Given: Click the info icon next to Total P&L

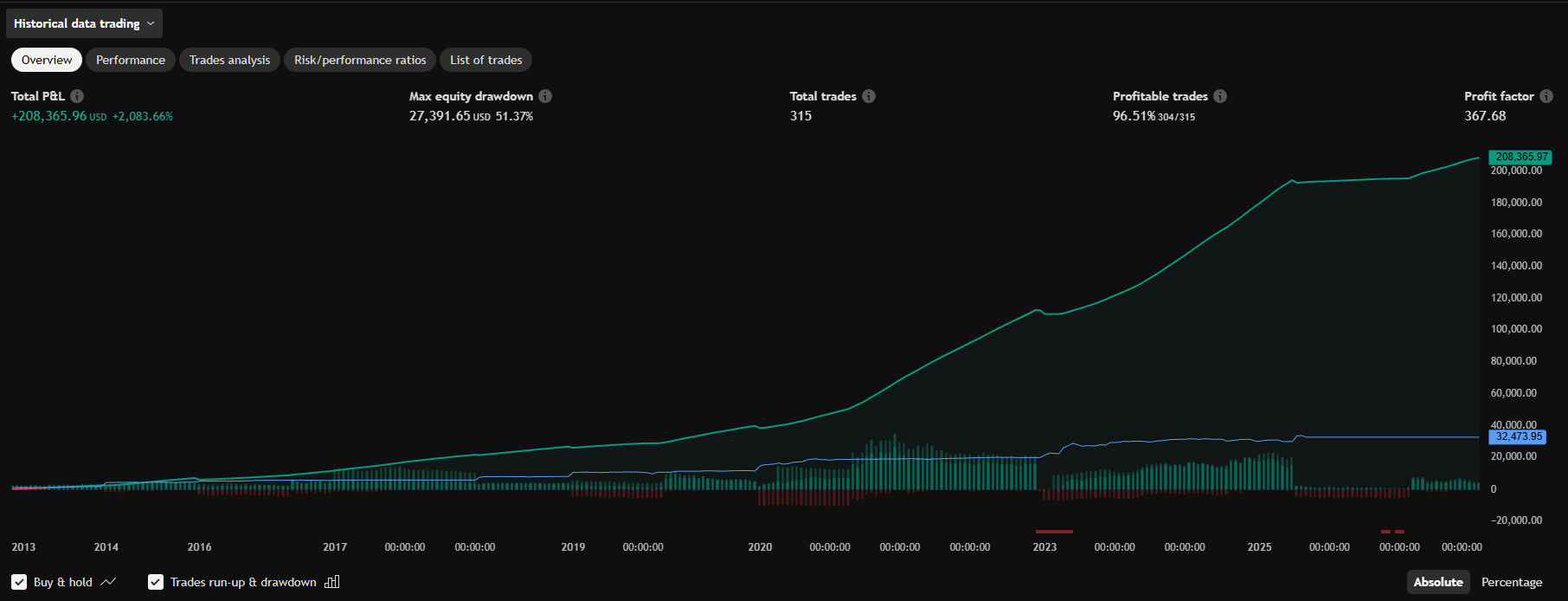Looking at the screenshot, I should point(77,96).
